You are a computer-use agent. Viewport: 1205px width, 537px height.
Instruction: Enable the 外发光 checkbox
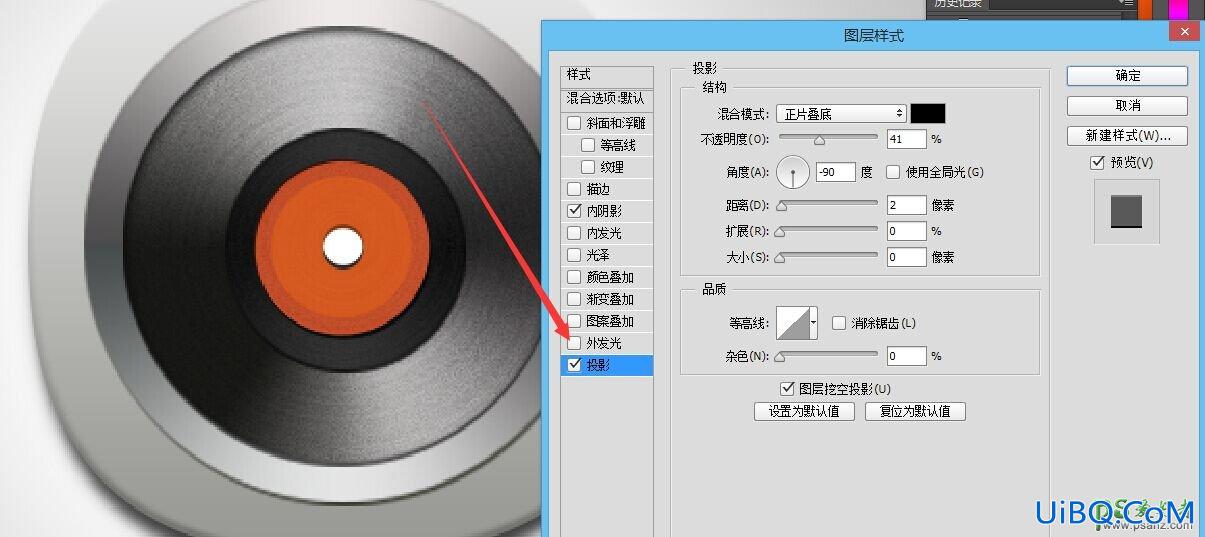pyautogui.click(x=574, y=343)
